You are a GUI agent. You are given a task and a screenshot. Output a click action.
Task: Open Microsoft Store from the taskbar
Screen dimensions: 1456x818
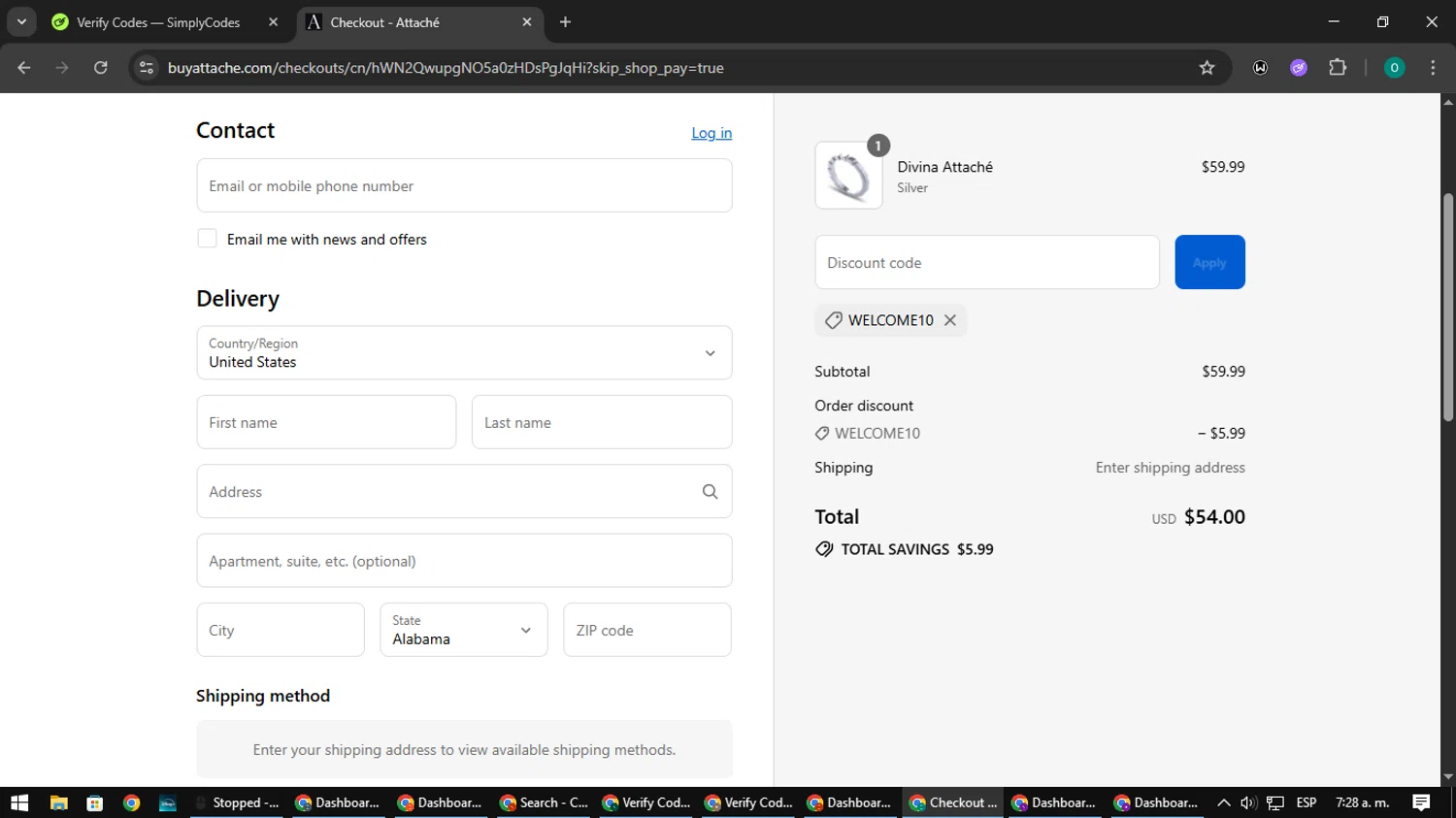pos(94,802)
